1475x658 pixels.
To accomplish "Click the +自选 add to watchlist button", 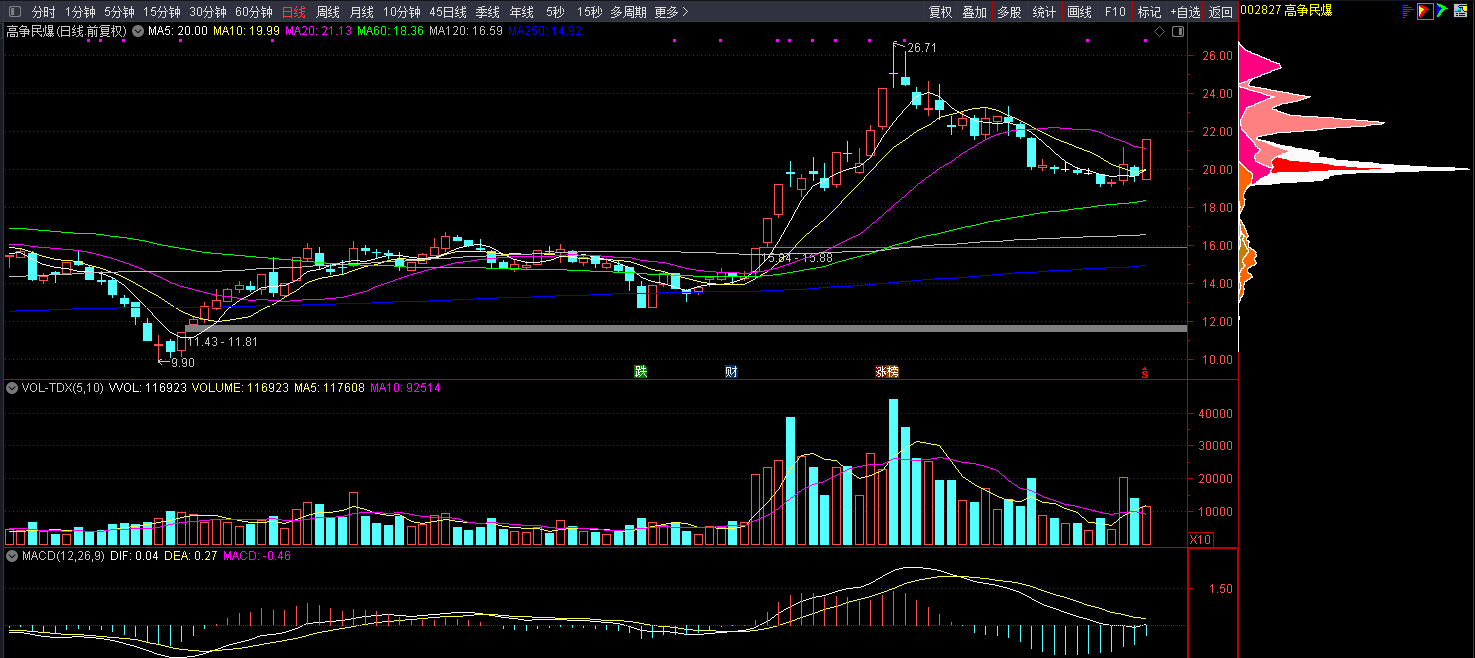I will point(1184,12).
